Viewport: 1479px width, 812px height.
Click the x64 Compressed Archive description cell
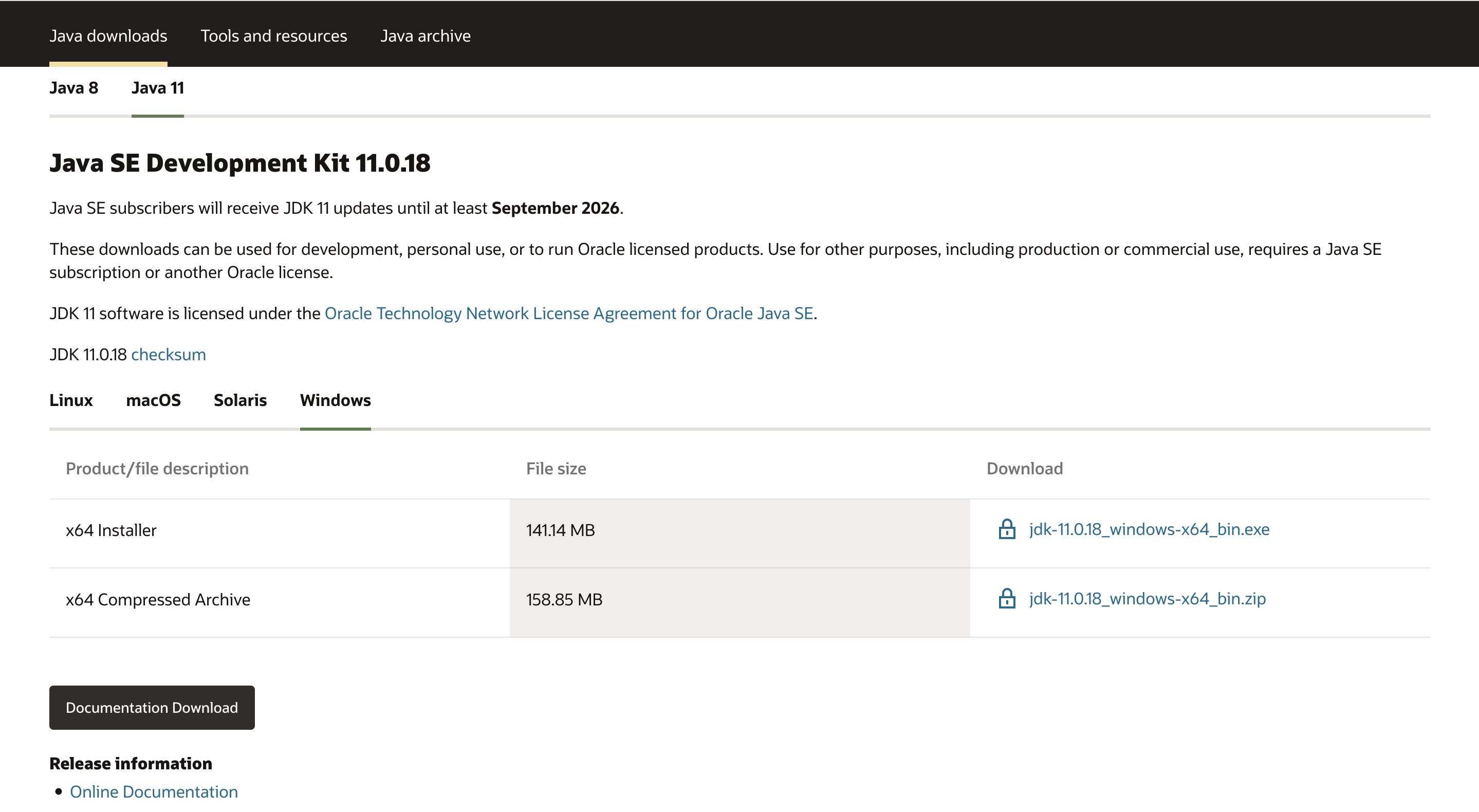pos(279,603)
